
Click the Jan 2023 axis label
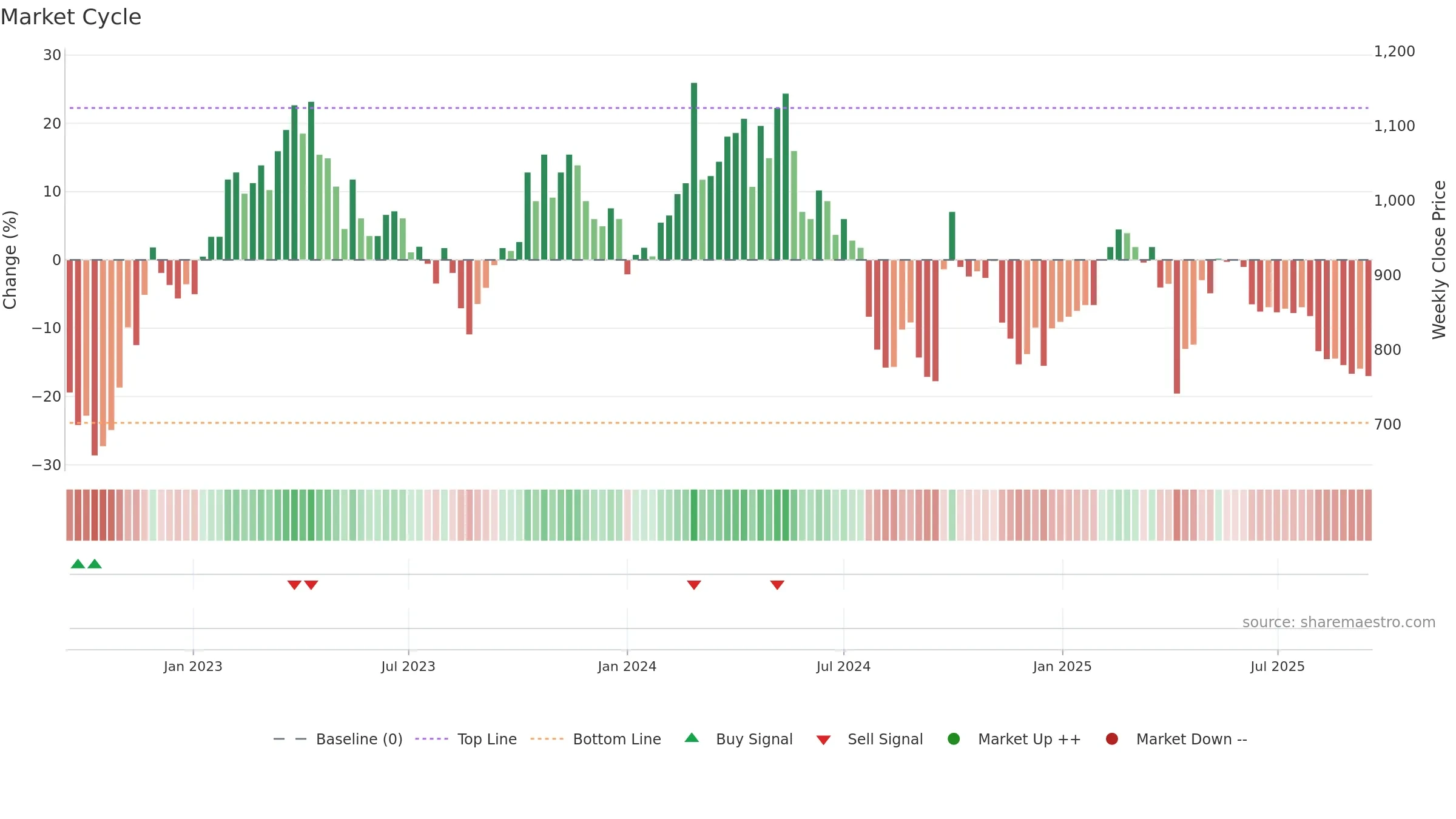pos(193,667)
